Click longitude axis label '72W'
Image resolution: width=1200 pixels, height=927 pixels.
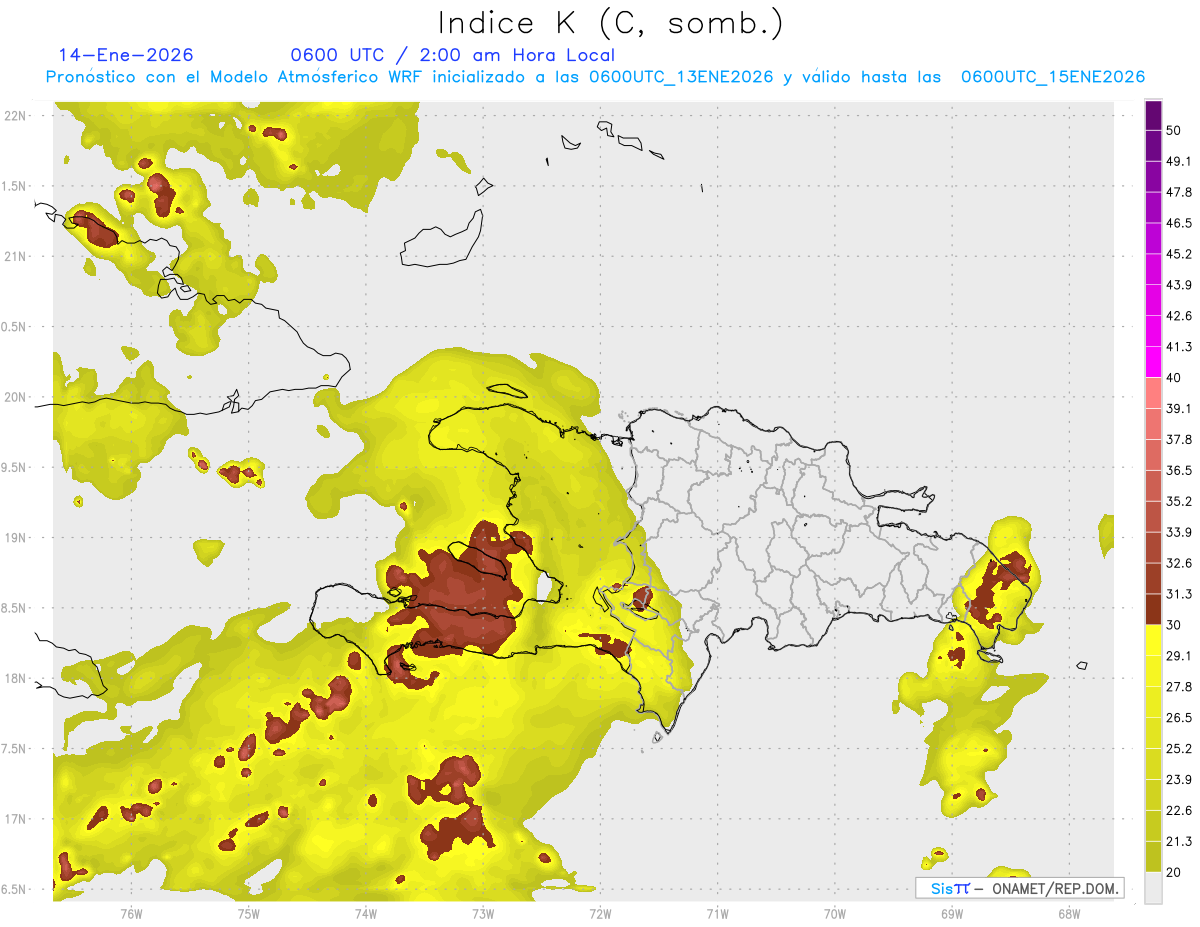click(x=600, y=914)
